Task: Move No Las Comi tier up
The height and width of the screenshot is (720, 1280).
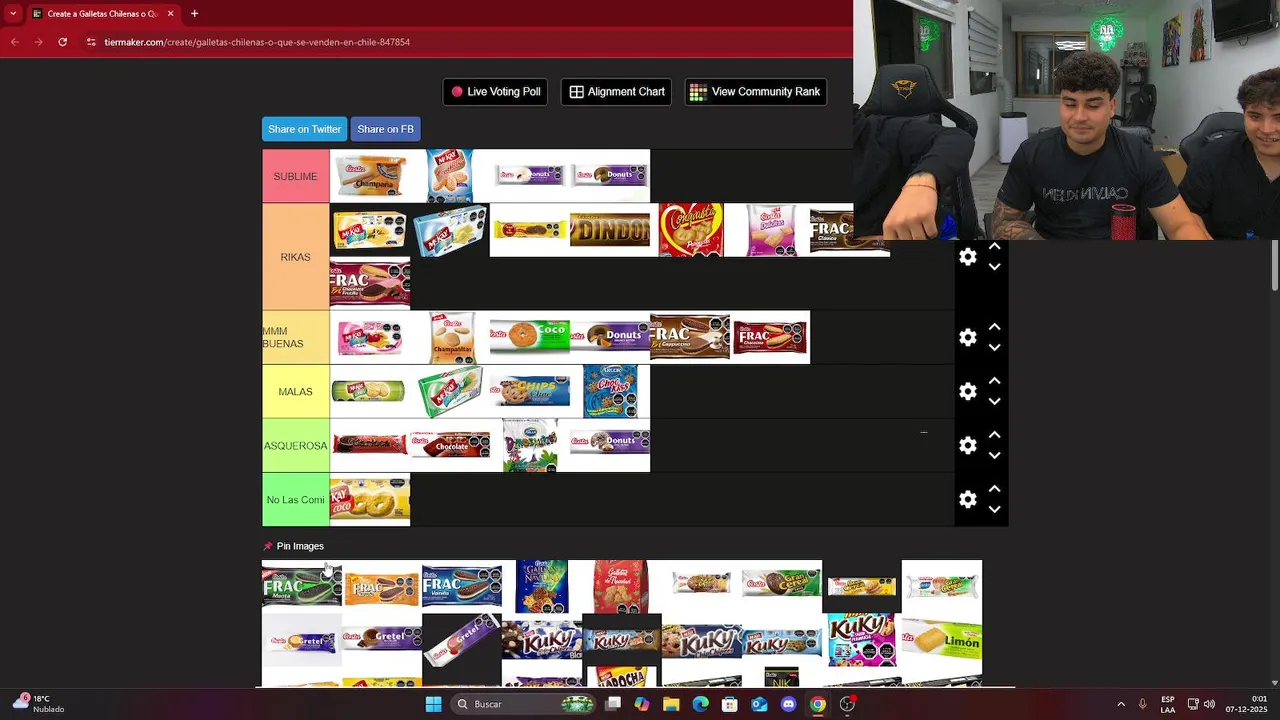Action: (x=994, y=490)
